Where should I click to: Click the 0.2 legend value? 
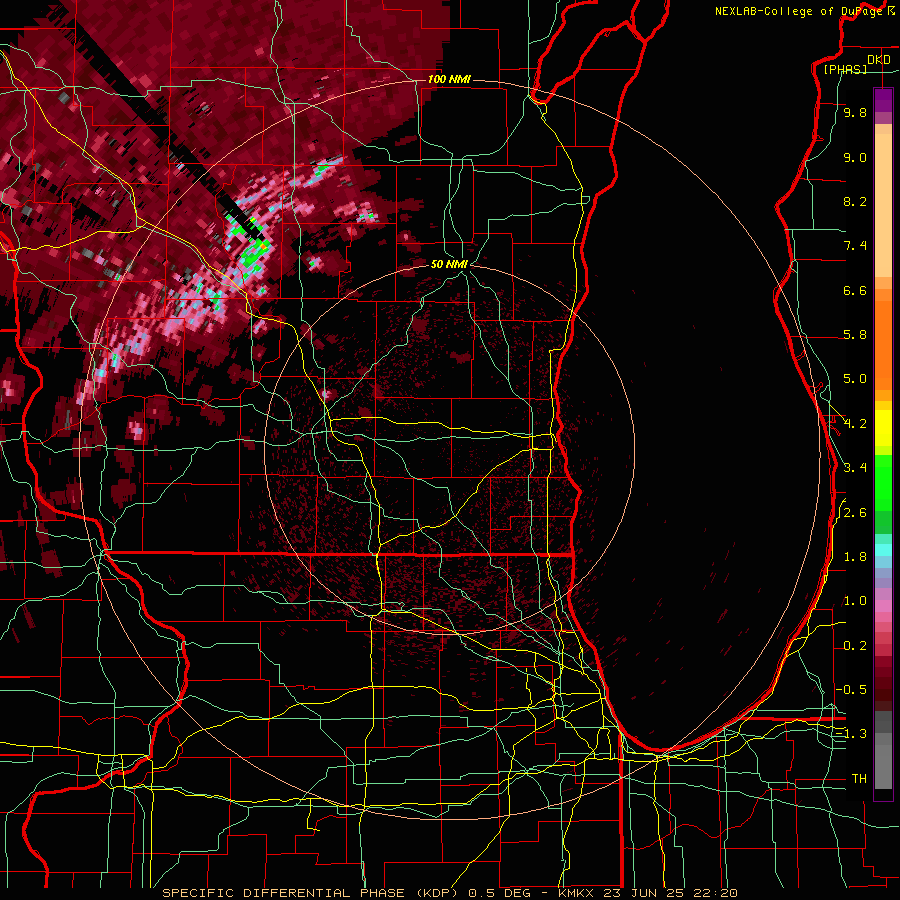pyautogui.click(x=855, y=646)
